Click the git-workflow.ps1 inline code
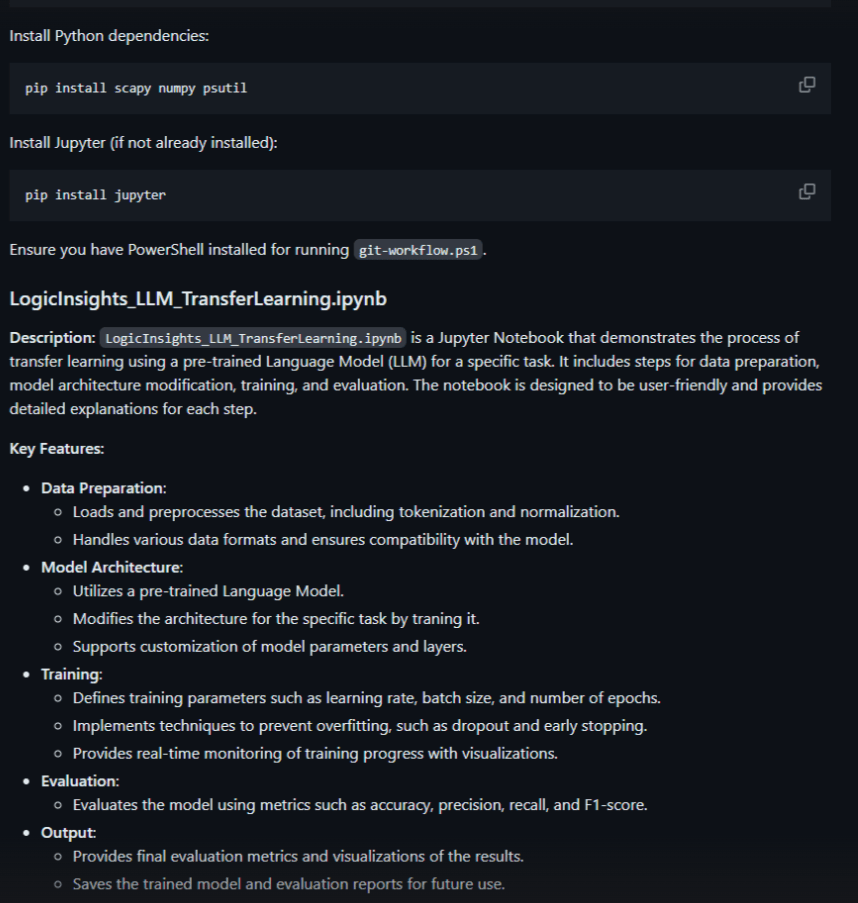The height and width of the screenshot is (903, 858). pos(418,250)
